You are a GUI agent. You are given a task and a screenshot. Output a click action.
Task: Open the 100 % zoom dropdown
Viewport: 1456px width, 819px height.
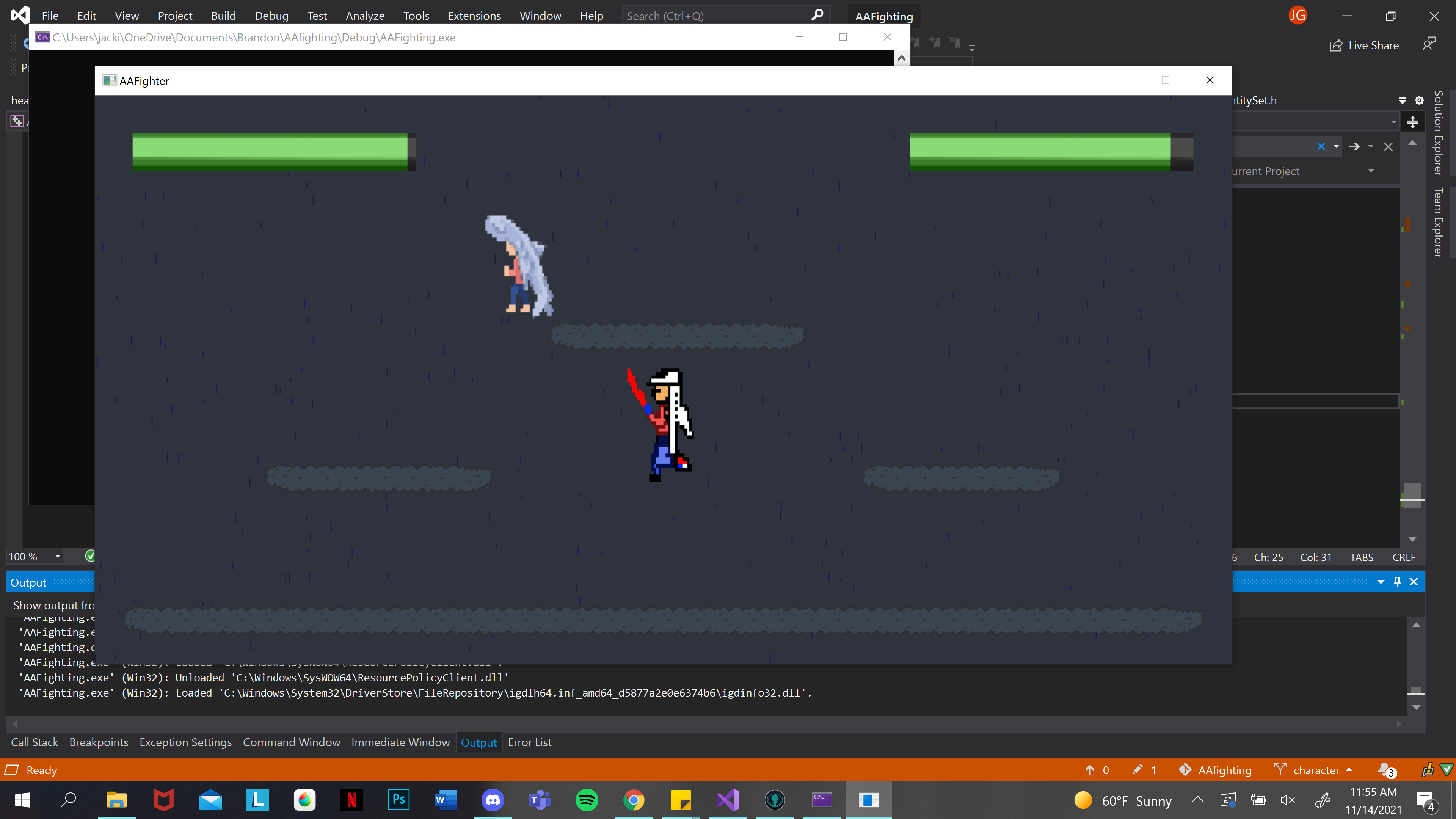(58, 557)
